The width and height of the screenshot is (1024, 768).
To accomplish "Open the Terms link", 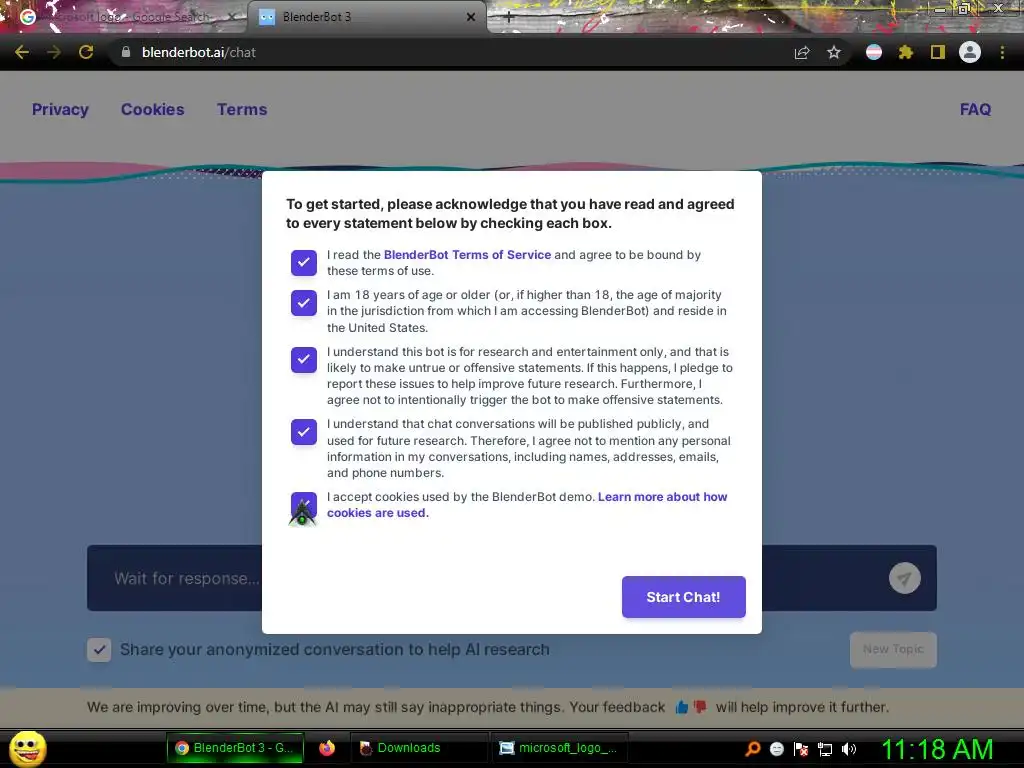I will (242, 109).
